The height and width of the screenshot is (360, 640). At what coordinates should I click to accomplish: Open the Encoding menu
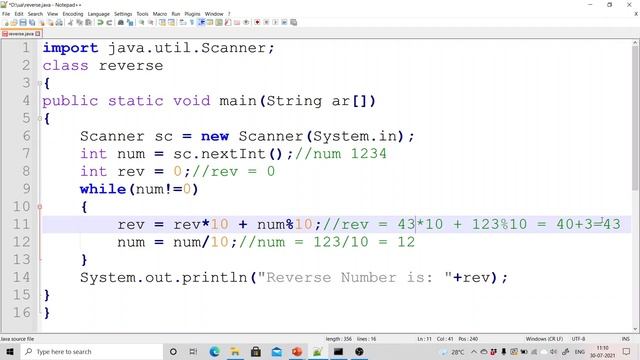point(73,14)
